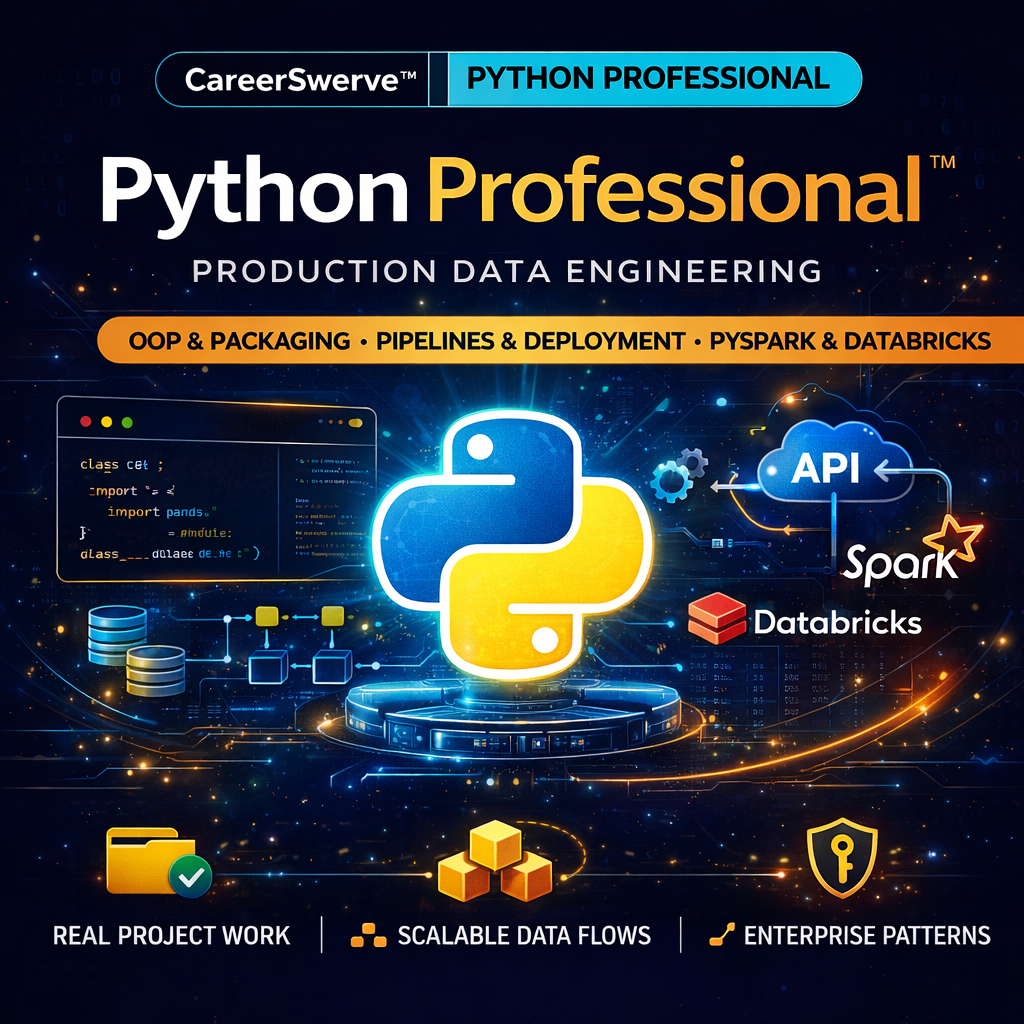Click the yellow dot in the code window

(106, 423)
